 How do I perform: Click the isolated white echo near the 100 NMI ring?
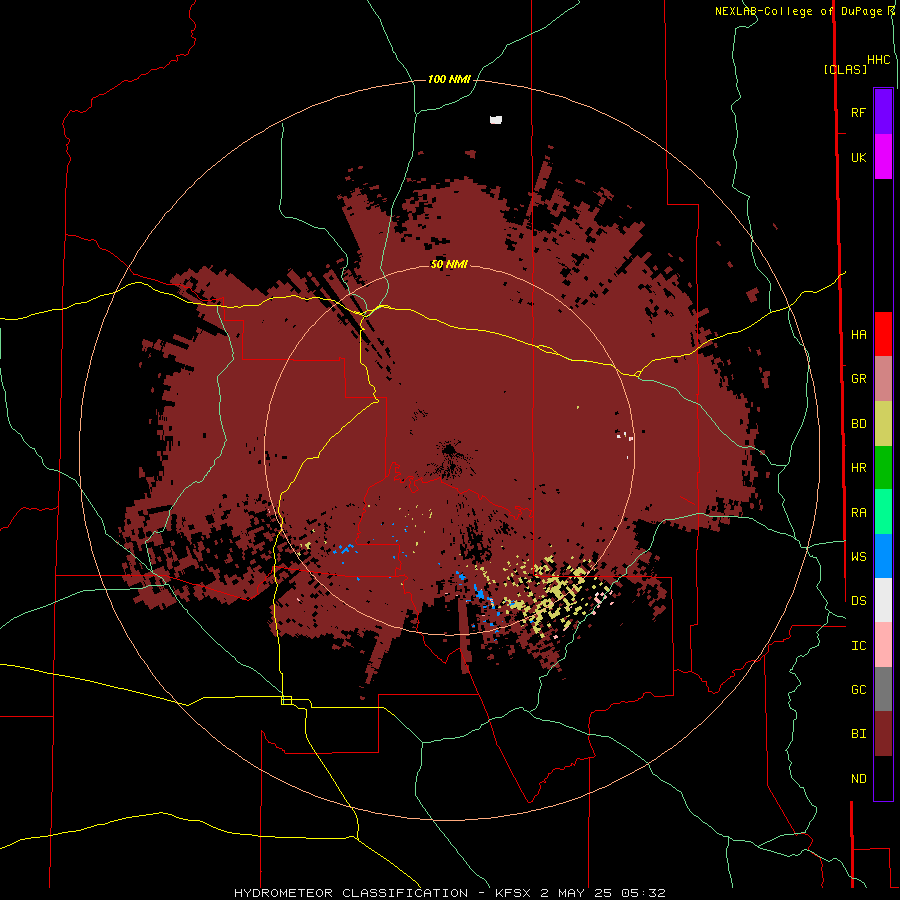coord(496,119)
